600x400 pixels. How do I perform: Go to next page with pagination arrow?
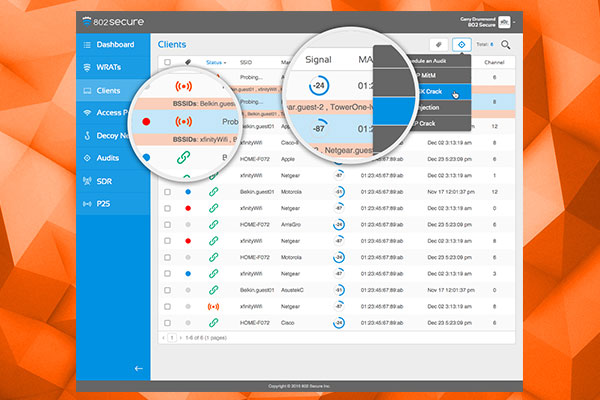click(181, 338)
